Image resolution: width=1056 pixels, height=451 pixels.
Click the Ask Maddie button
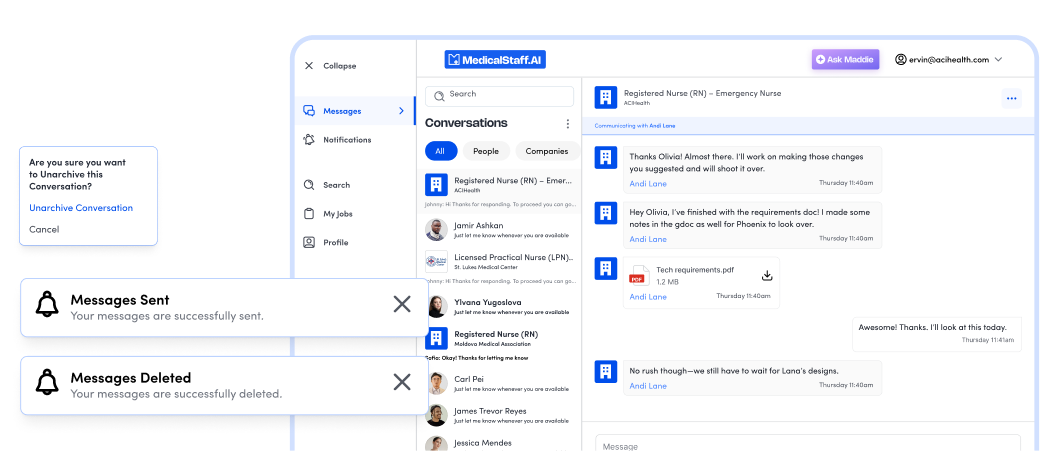click(x=845, y=60)
